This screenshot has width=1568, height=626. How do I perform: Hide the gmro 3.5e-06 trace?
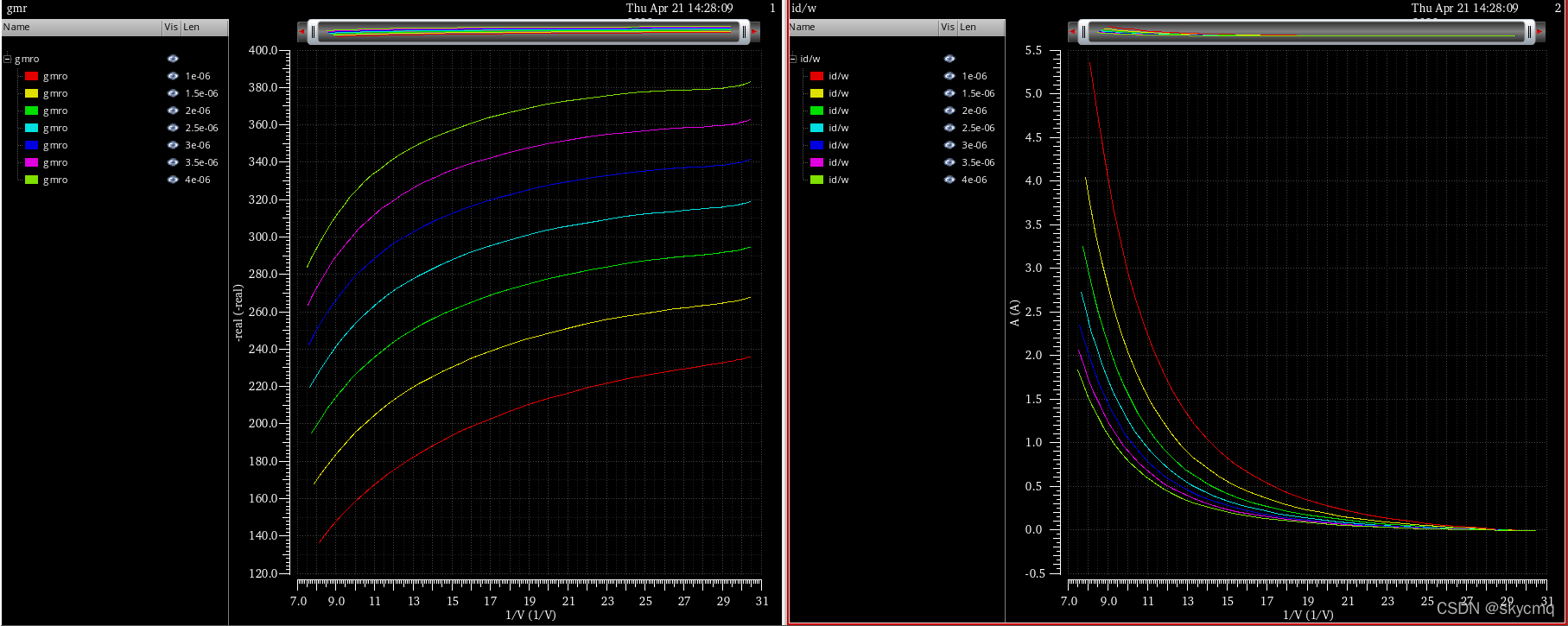(173, 162)
